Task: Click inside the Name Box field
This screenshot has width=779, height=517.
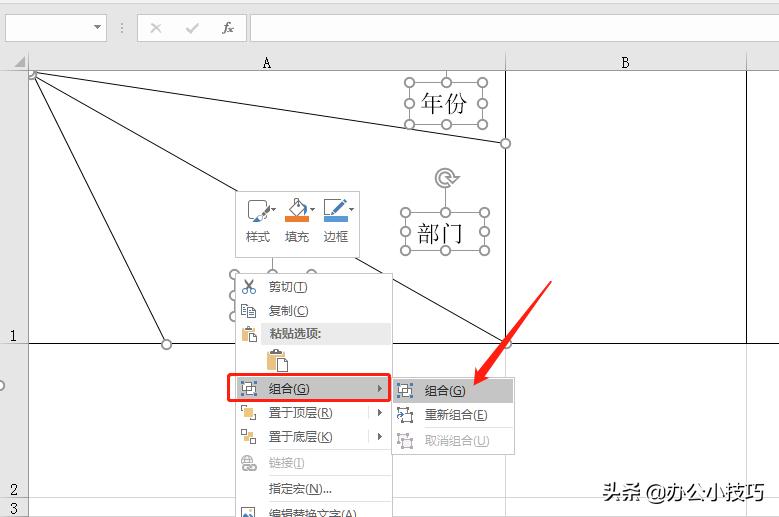Action: tap(48, 27)
